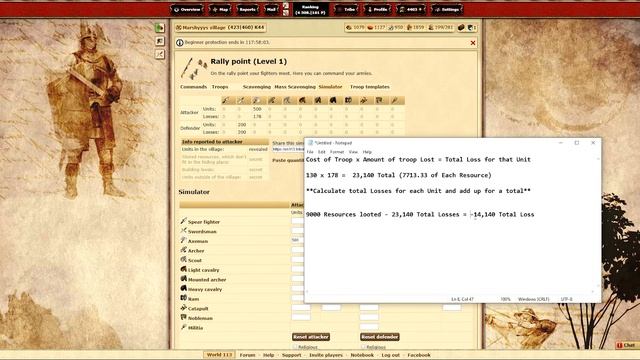The height and width of the screenshot is (360, 640).
Task: Click catapult icon in results table header
Action: click(x=364, y=100)
